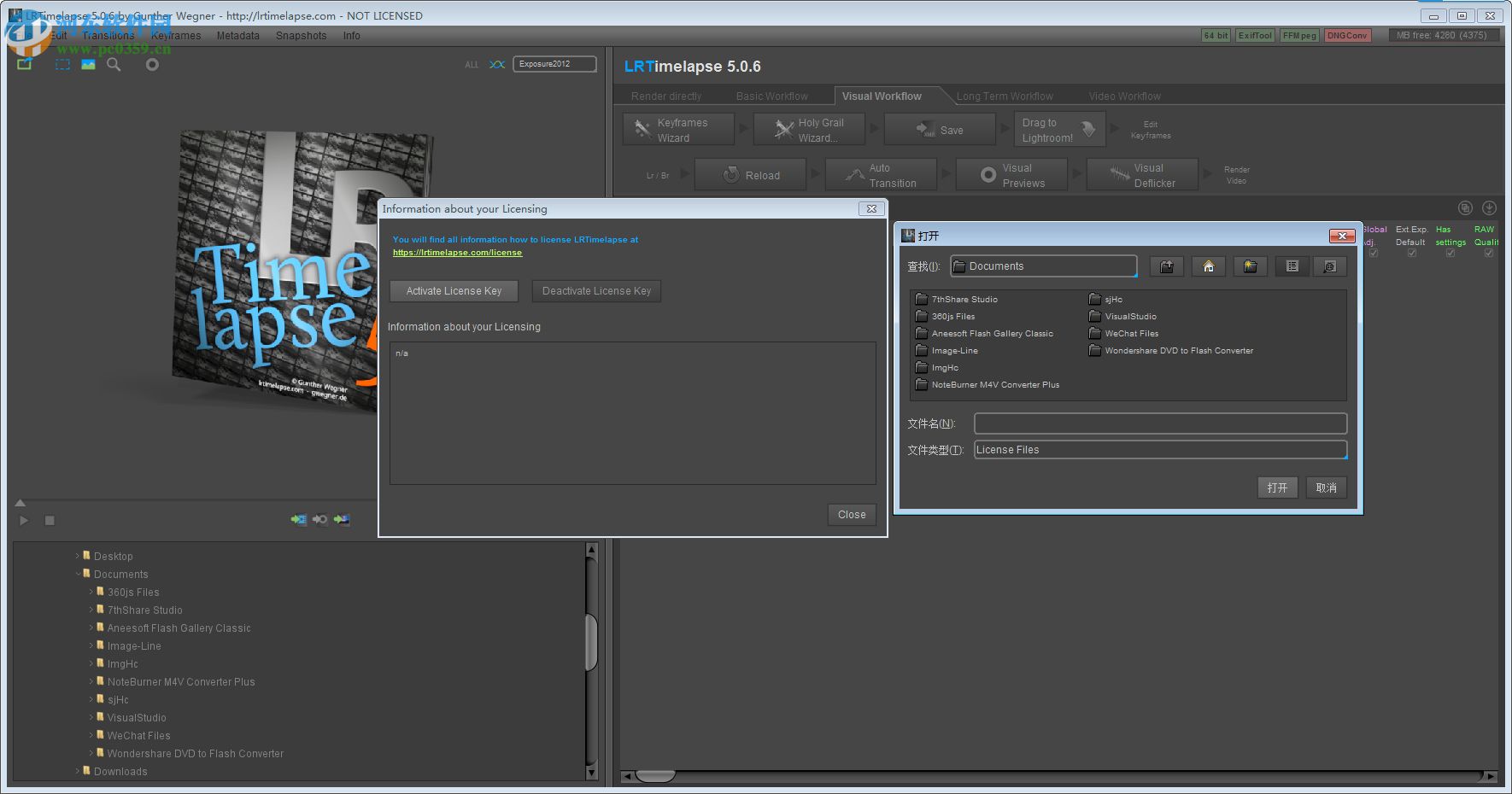Click the copy stack icon above the table
The height and width of the screenshot is (794, 1512).
1465,207
